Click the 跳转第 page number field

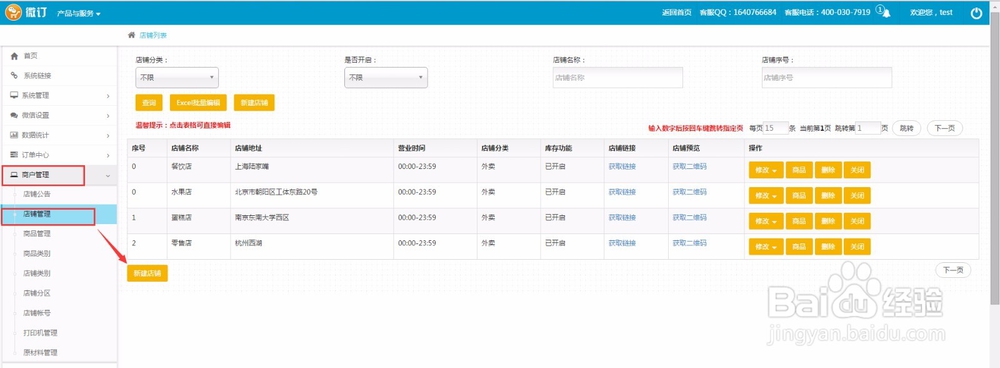coord(868,128)
